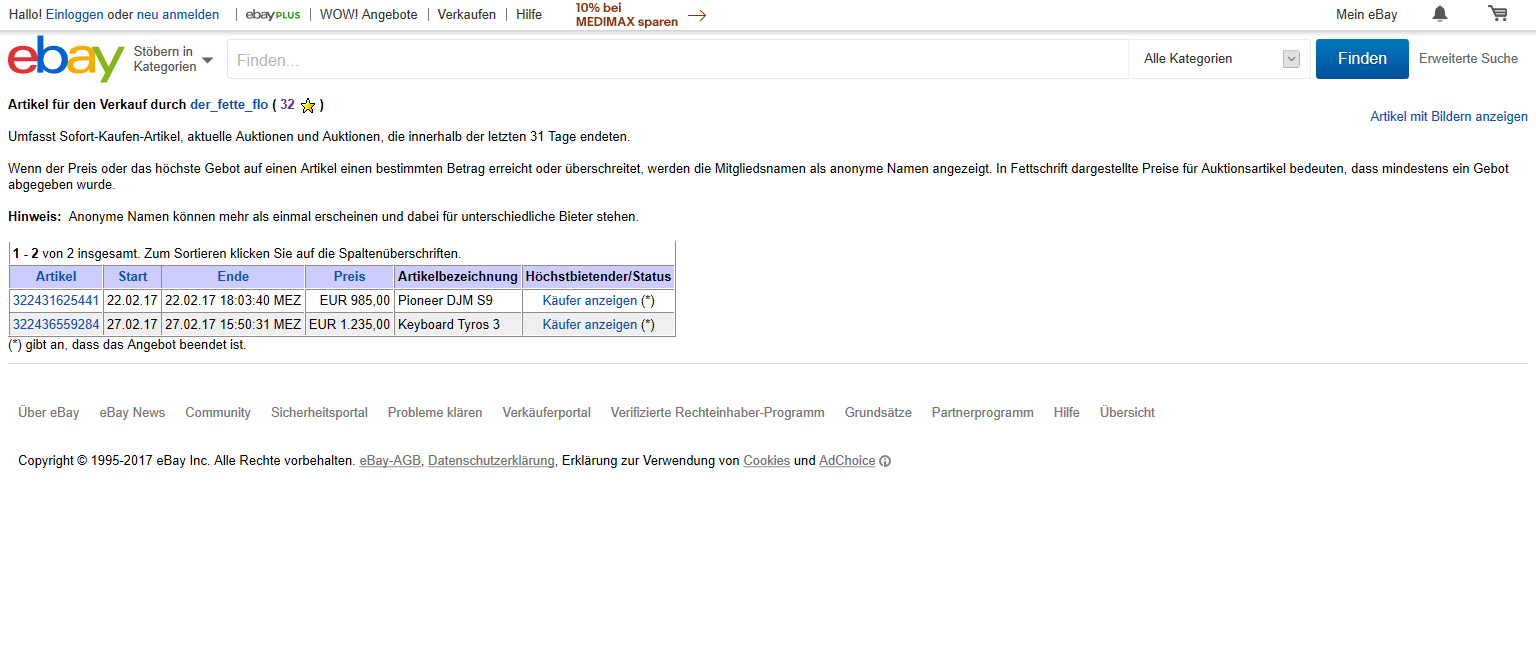The width and height of the screenshot is (1536, 653).
Task: Sort table by Preis column
Action: (x=350, y=277)
